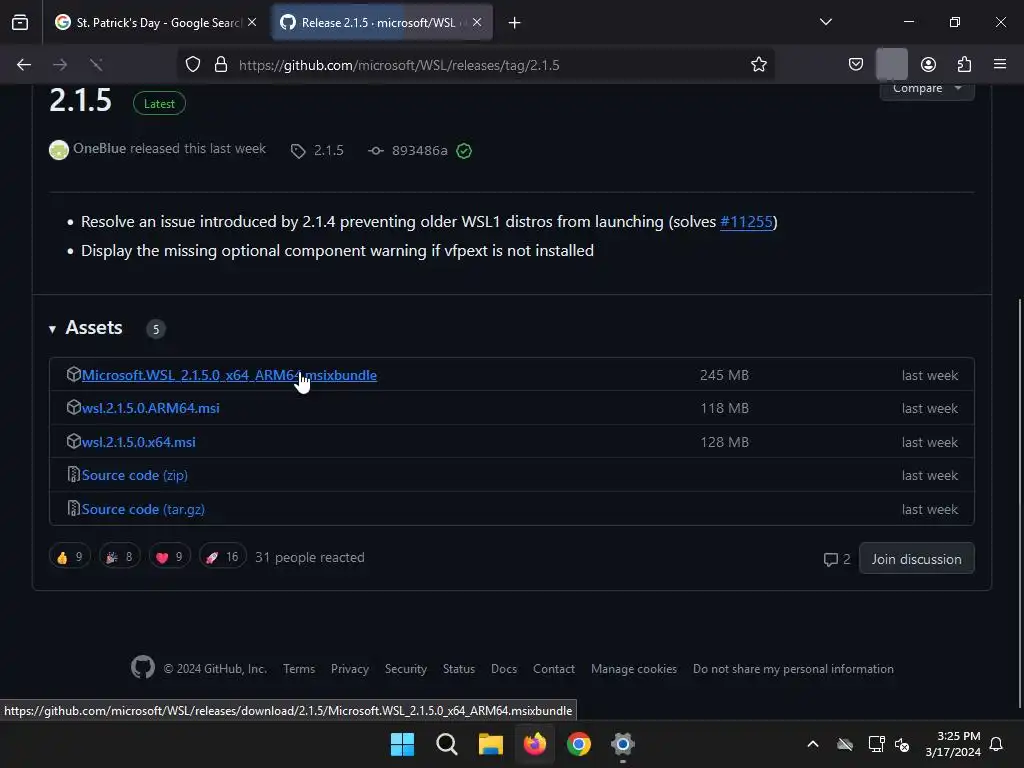Click OneBlue's avatar image
Image resolution: width=1024 pixels, height=768 pixels.
[59, 150]
